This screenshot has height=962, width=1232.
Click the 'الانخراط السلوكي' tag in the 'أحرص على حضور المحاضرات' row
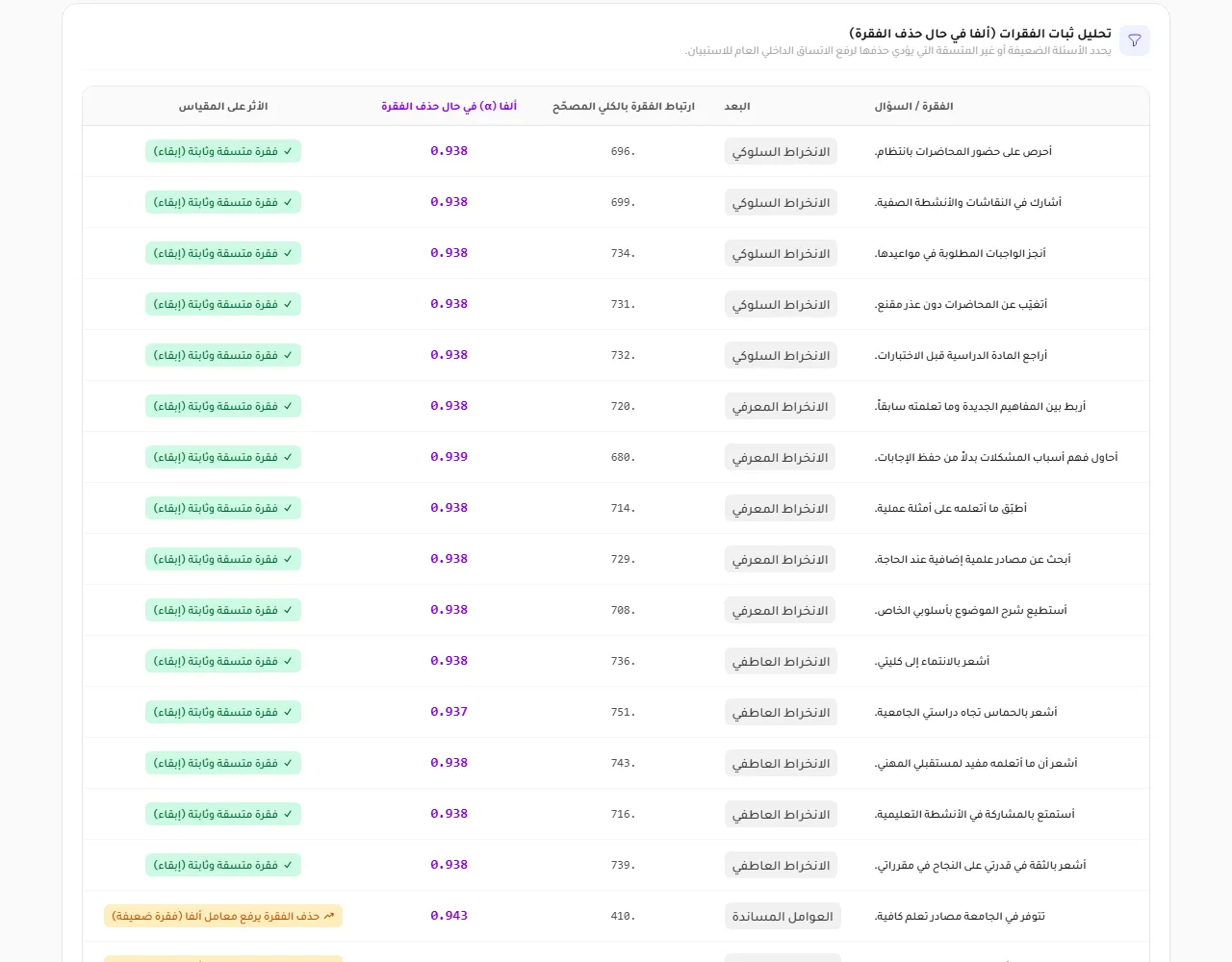pos(781,152)
